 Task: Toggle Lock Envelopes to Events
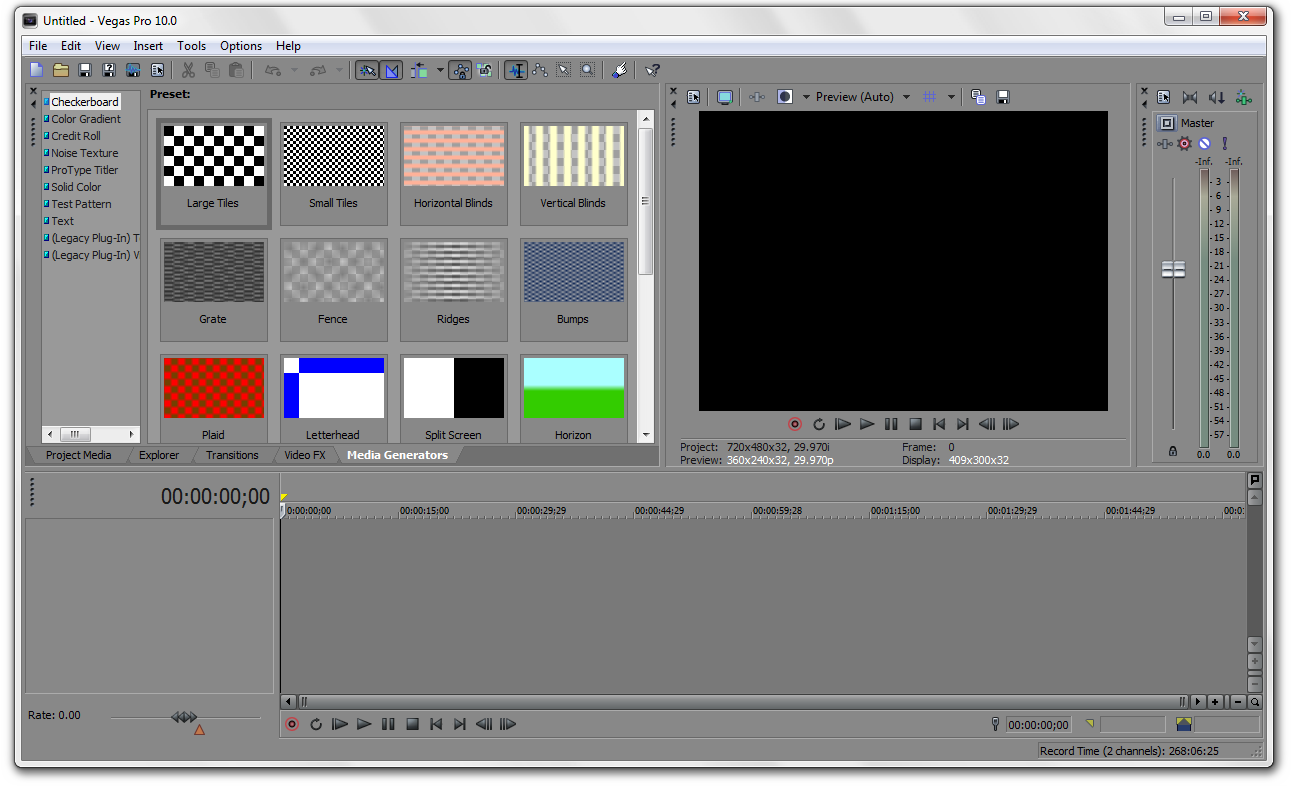point(460,70)
